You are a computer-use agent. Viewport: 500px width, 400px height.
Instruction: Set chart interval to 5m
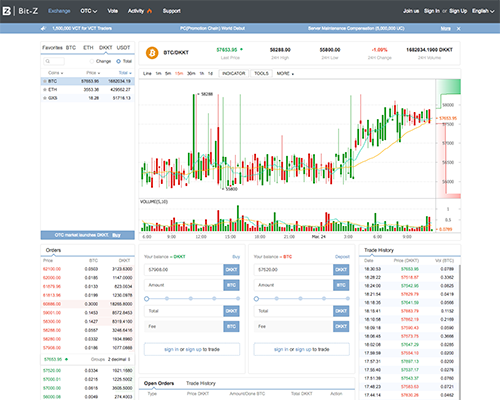click(x=168, y=73)
